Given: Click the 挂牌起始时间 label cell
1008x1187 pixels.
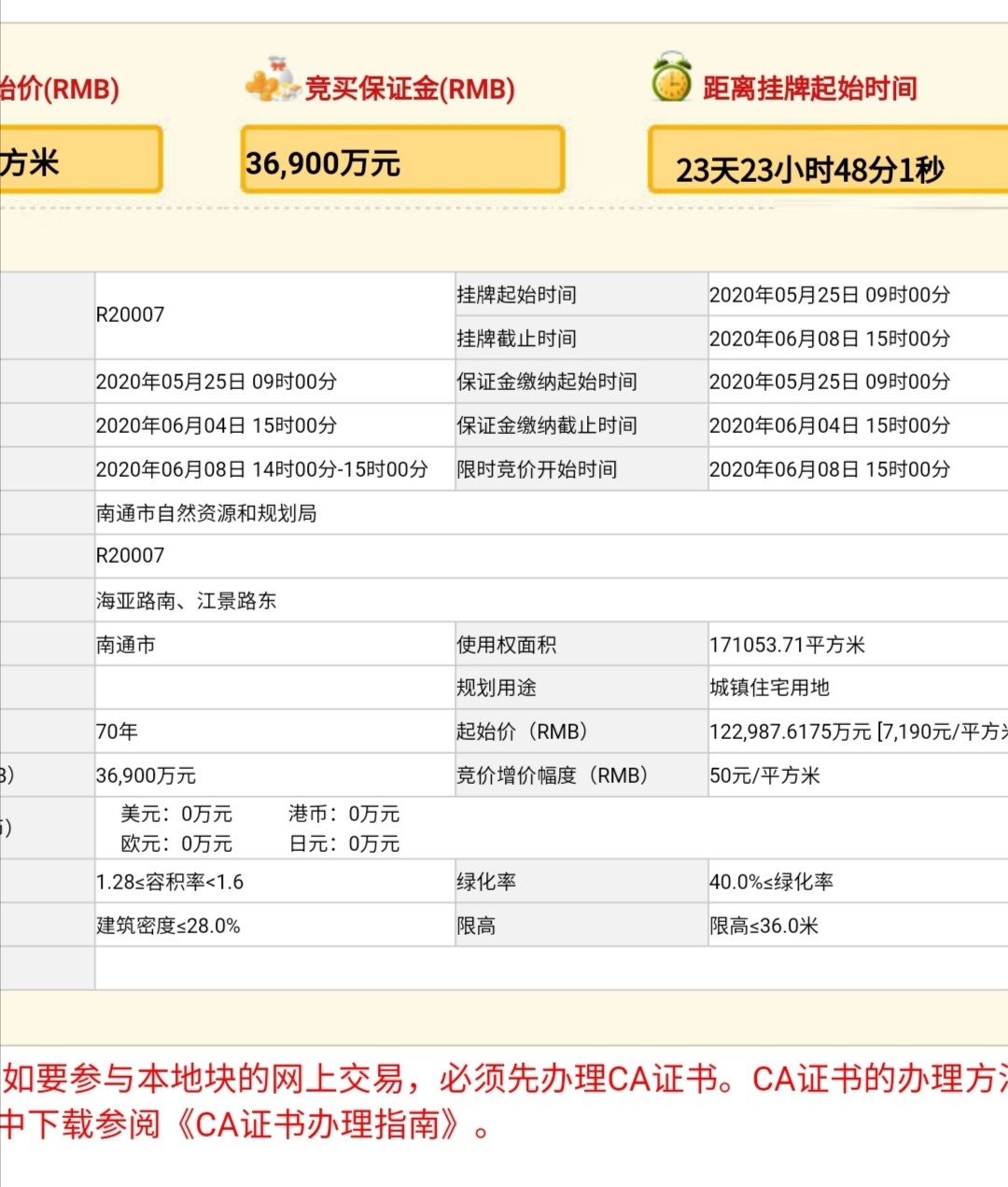Looking at the screenshot, I should [516, 295].
